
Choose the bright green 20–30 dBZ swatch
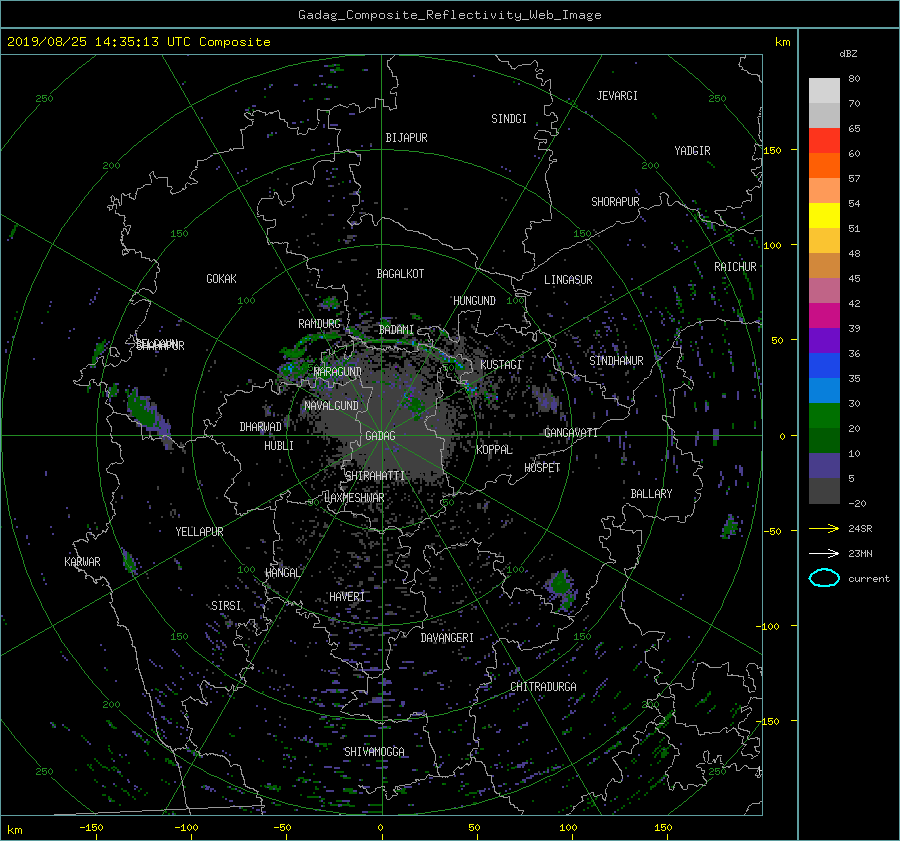824,416
